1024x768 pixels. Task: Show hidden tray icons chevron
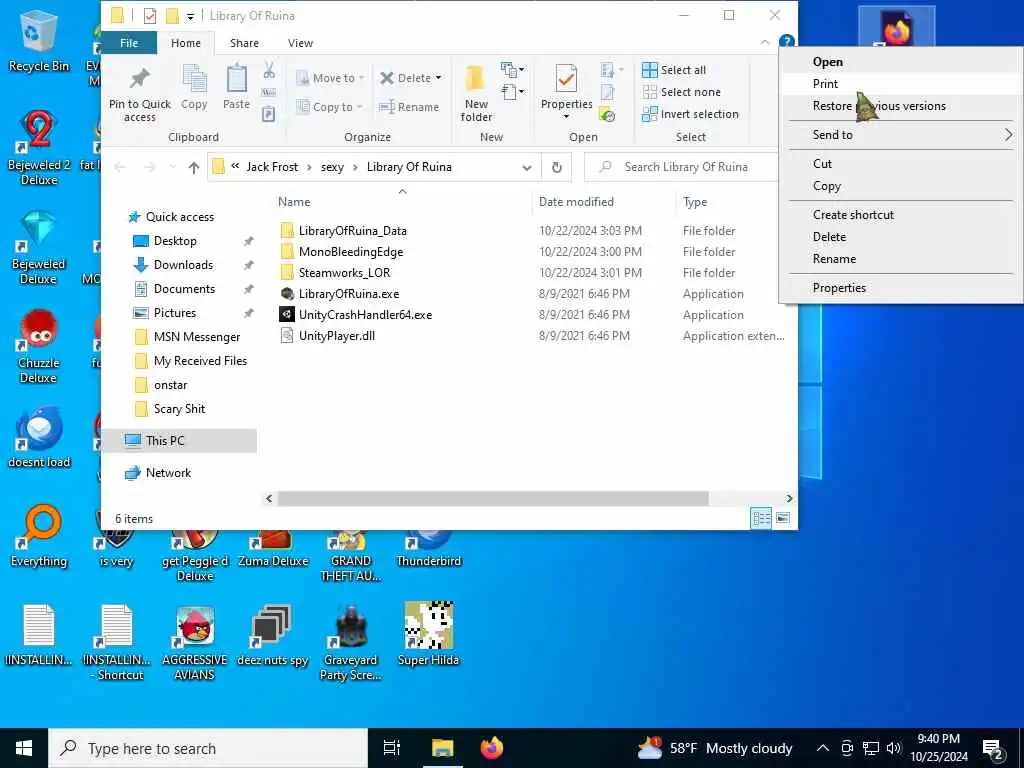click(823, 748)
